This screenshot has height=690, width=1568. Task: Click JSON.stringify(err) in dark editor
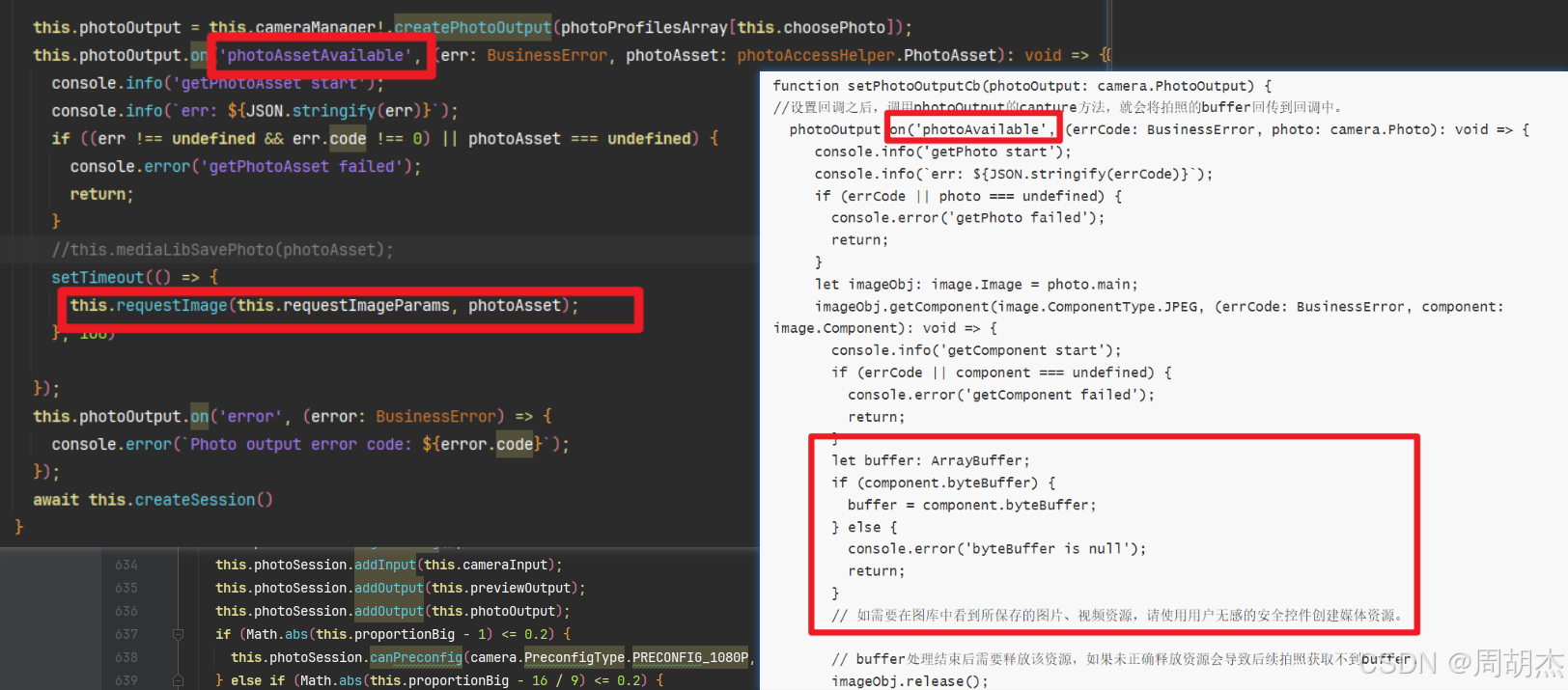[331, 111]
